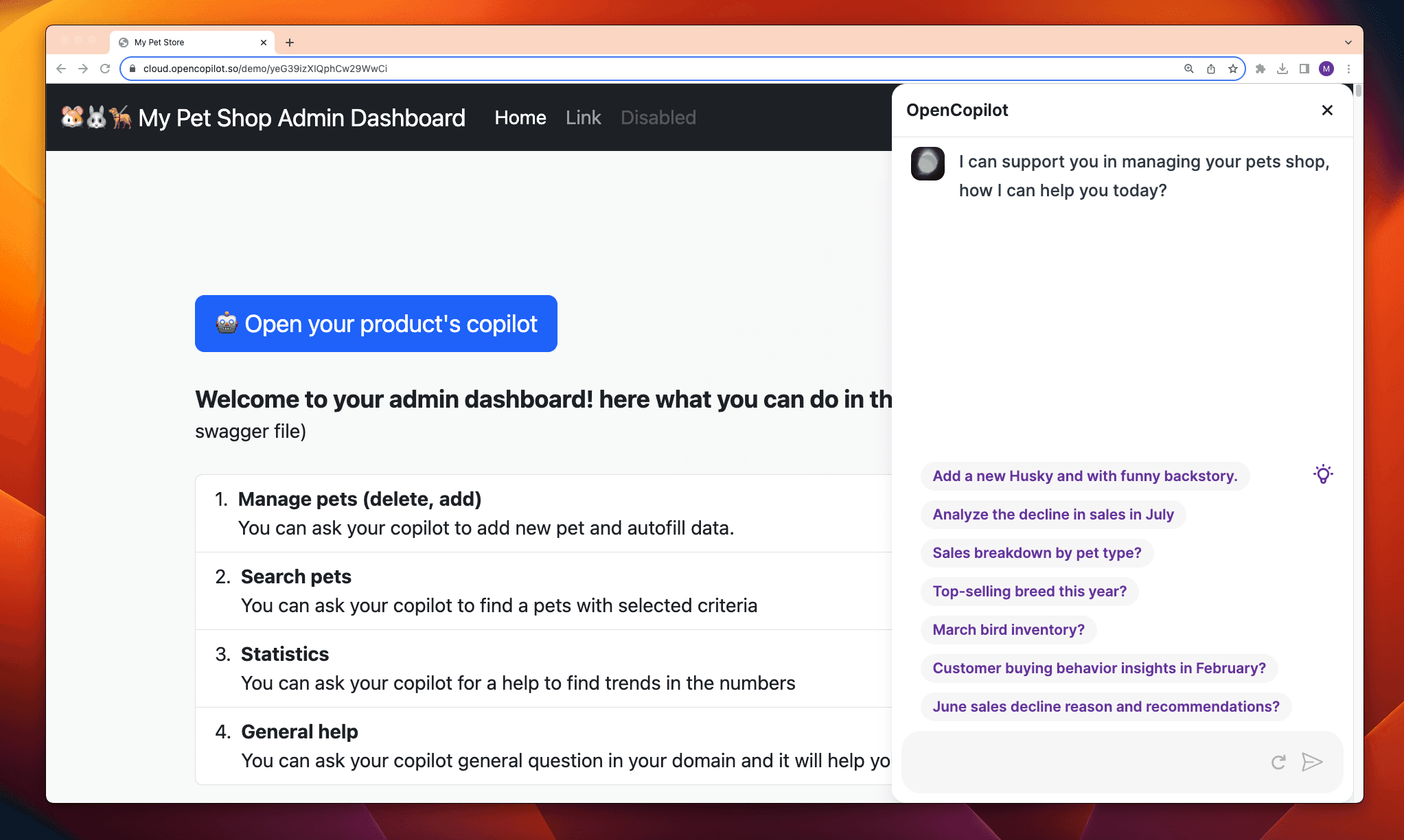
Task: Open the browser extensions puzzle icon
Action: 1261,69
